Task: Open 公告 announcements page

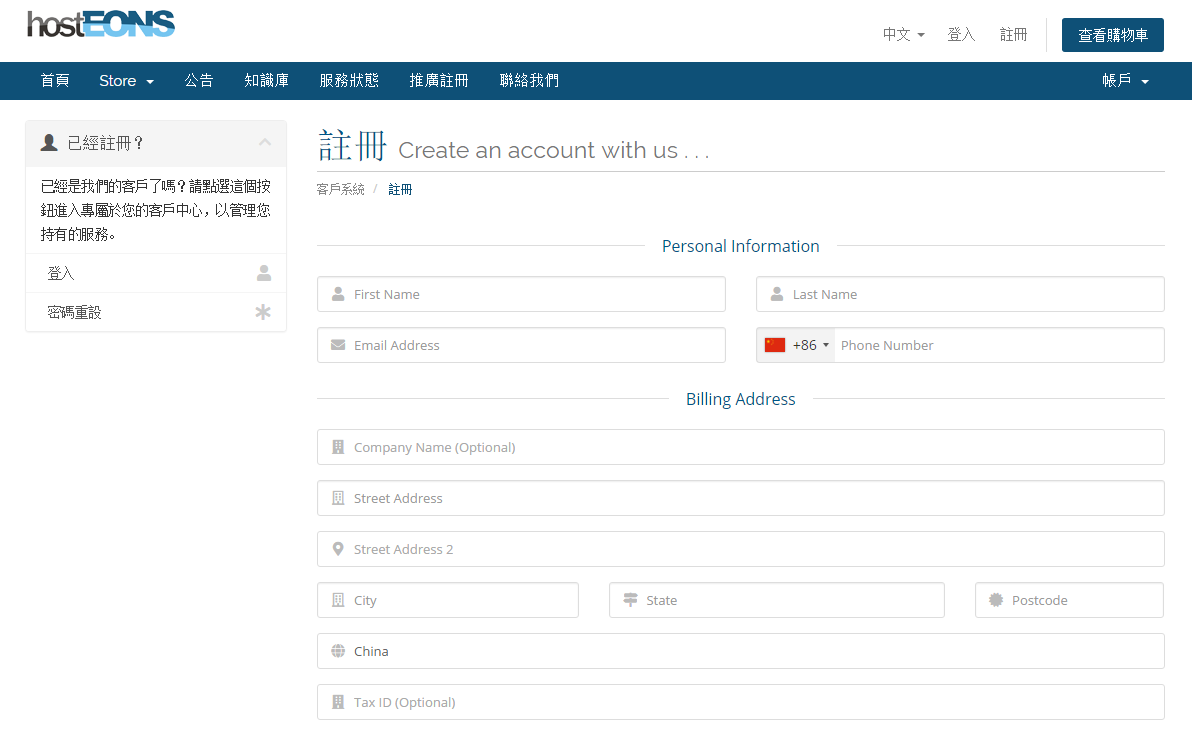Action: coord(199,81)
